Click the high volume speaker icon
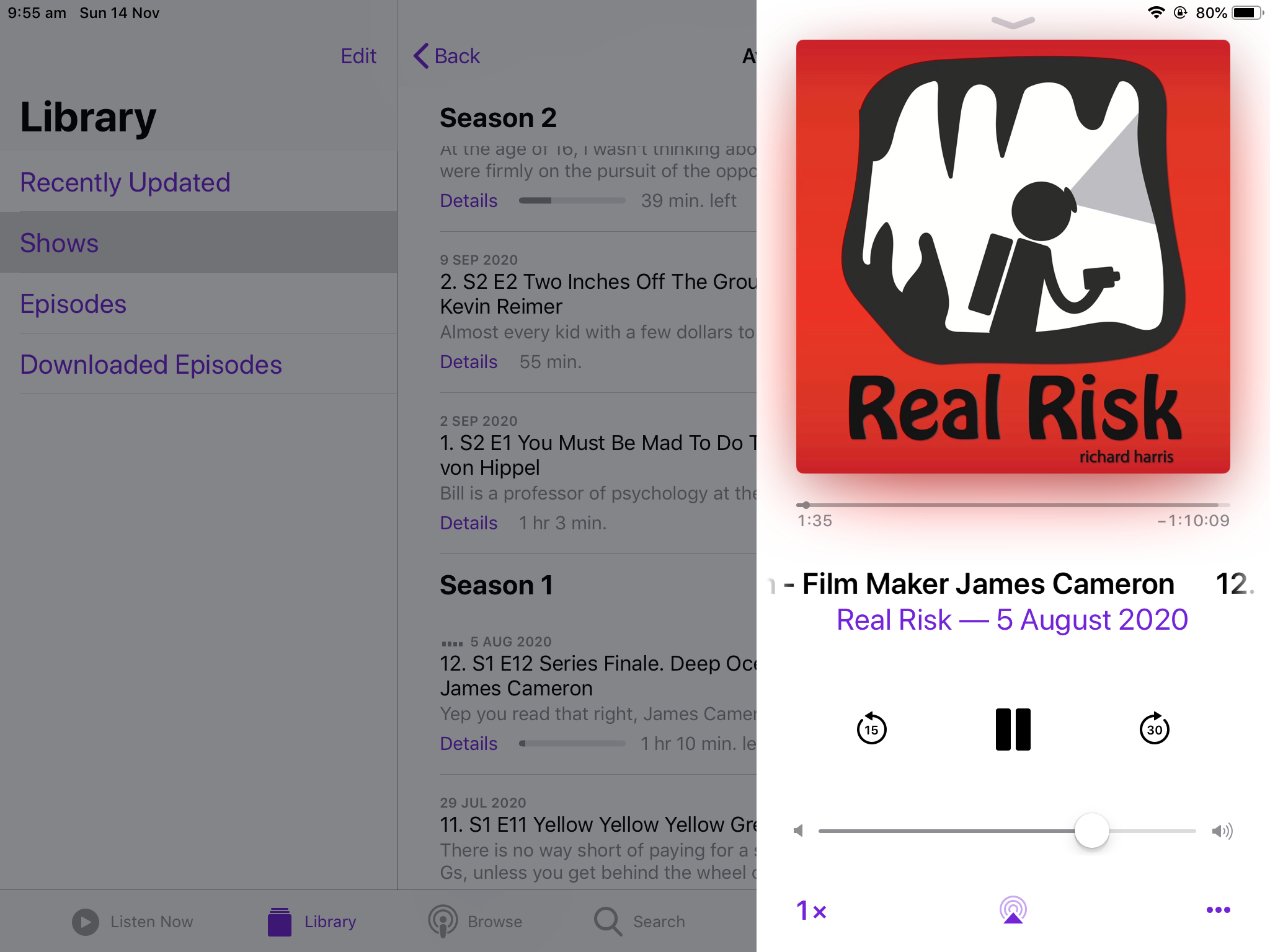The height and width of the screenshot is (952, 1270). pos(1222,831)
